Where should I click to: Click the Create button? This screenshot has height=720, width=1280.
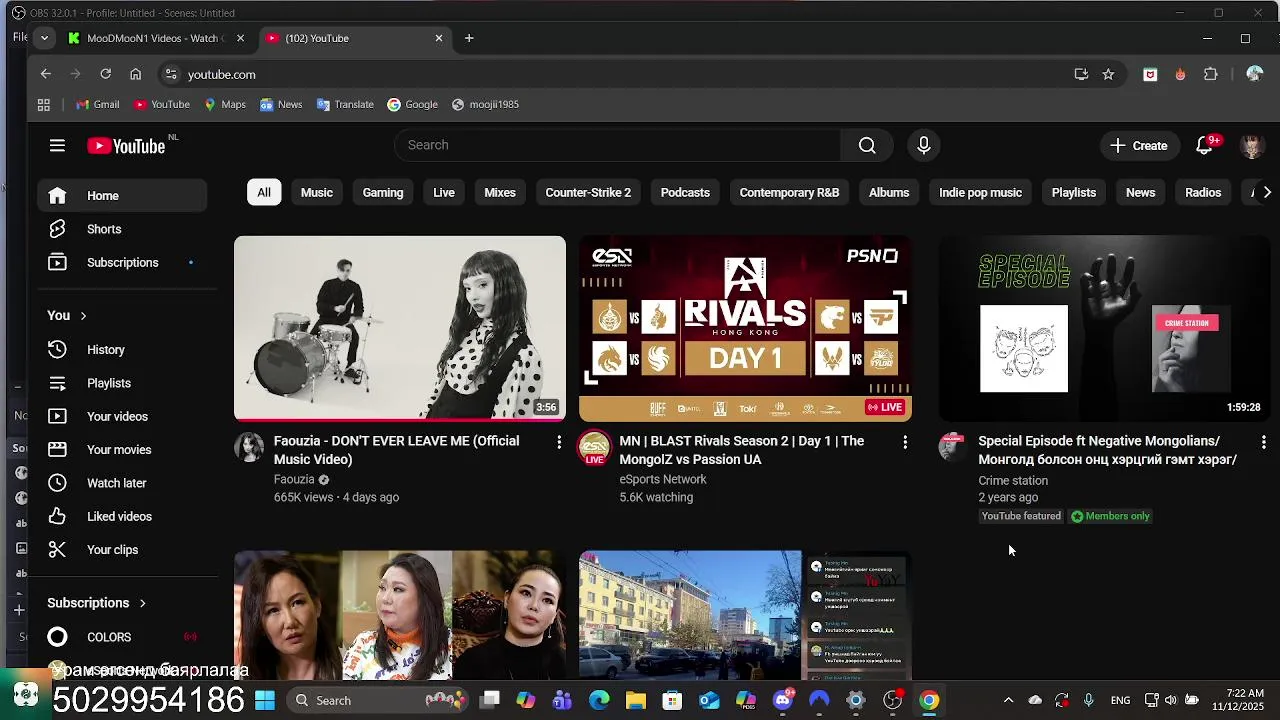pos(1139,146)
